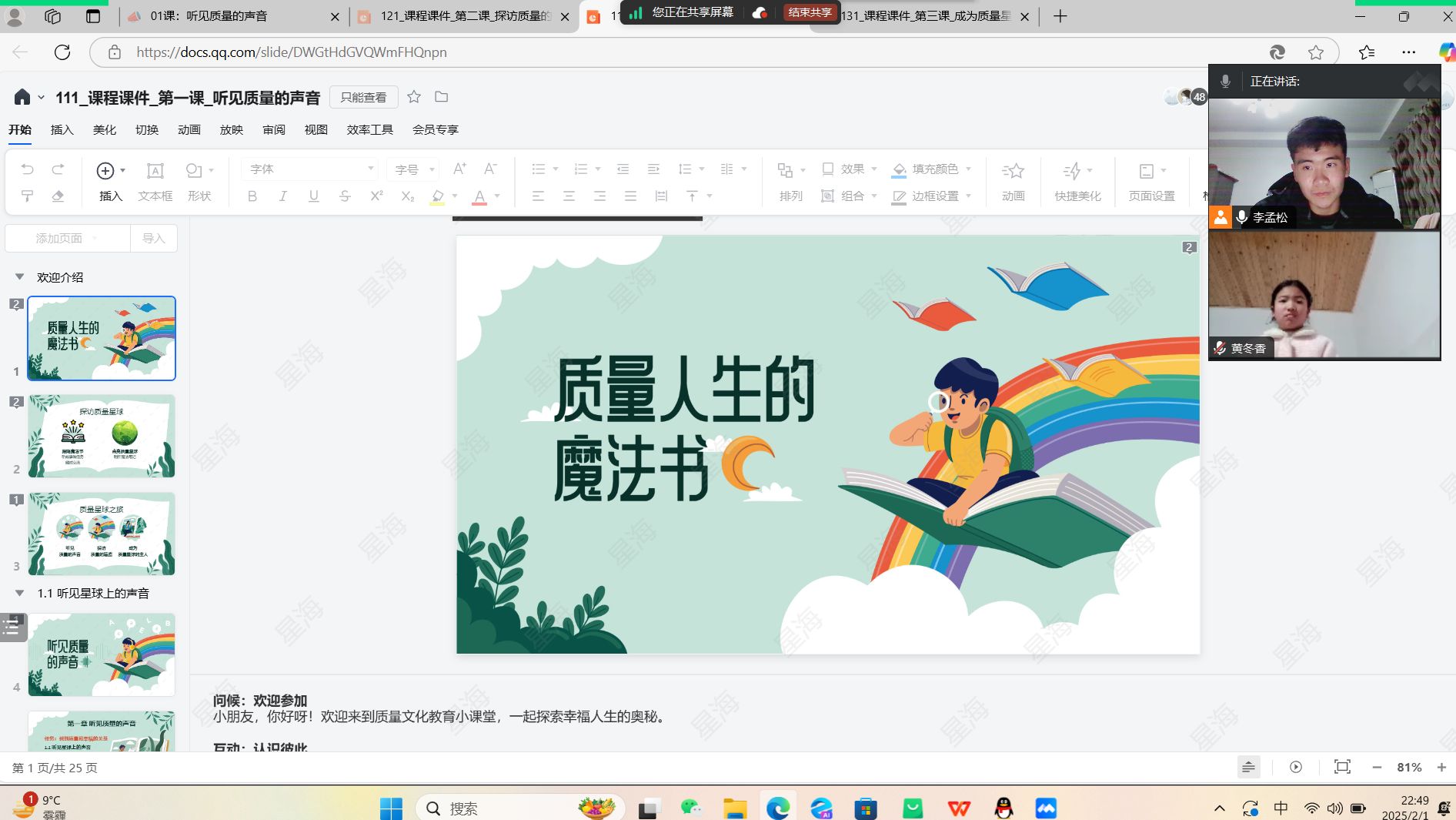This screenshot has width=1456, height=820.
Task: Click the fit-to-window icon in status bar
Action: coord(1342,767)
